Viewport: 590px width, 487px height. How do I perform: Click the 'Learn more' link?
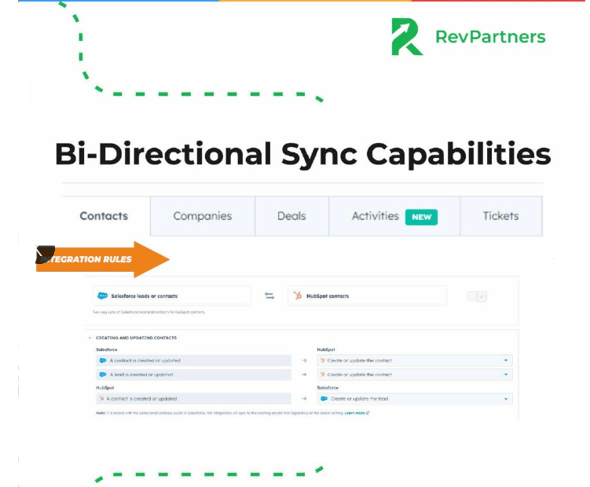[354, 413]
